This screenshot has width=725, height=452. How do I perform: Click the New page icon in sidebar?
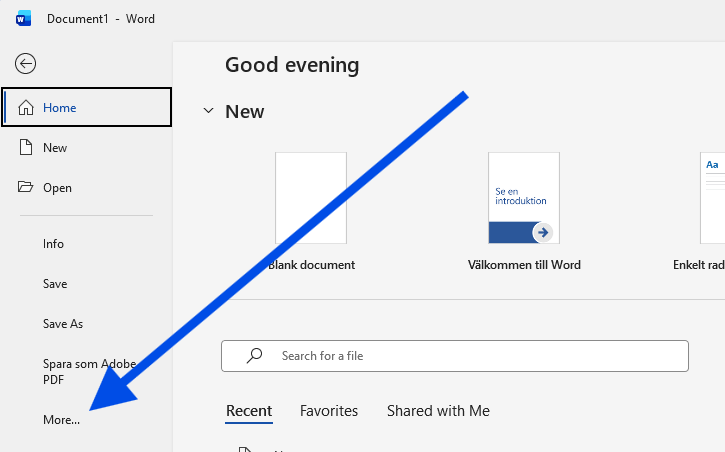[26, 147]
